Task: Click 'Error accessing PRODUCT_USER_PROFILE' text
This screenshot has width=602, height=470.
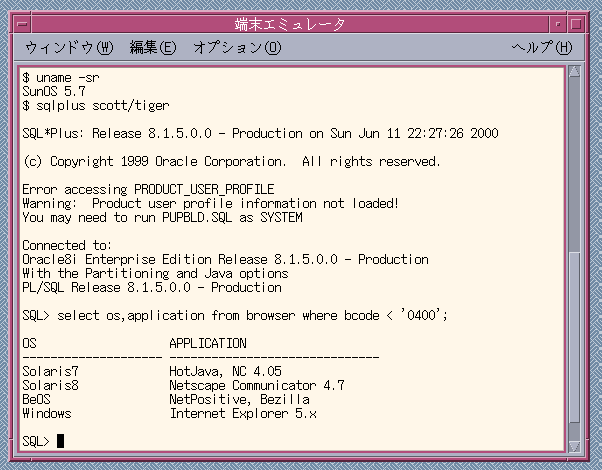Action: [148, 189]
